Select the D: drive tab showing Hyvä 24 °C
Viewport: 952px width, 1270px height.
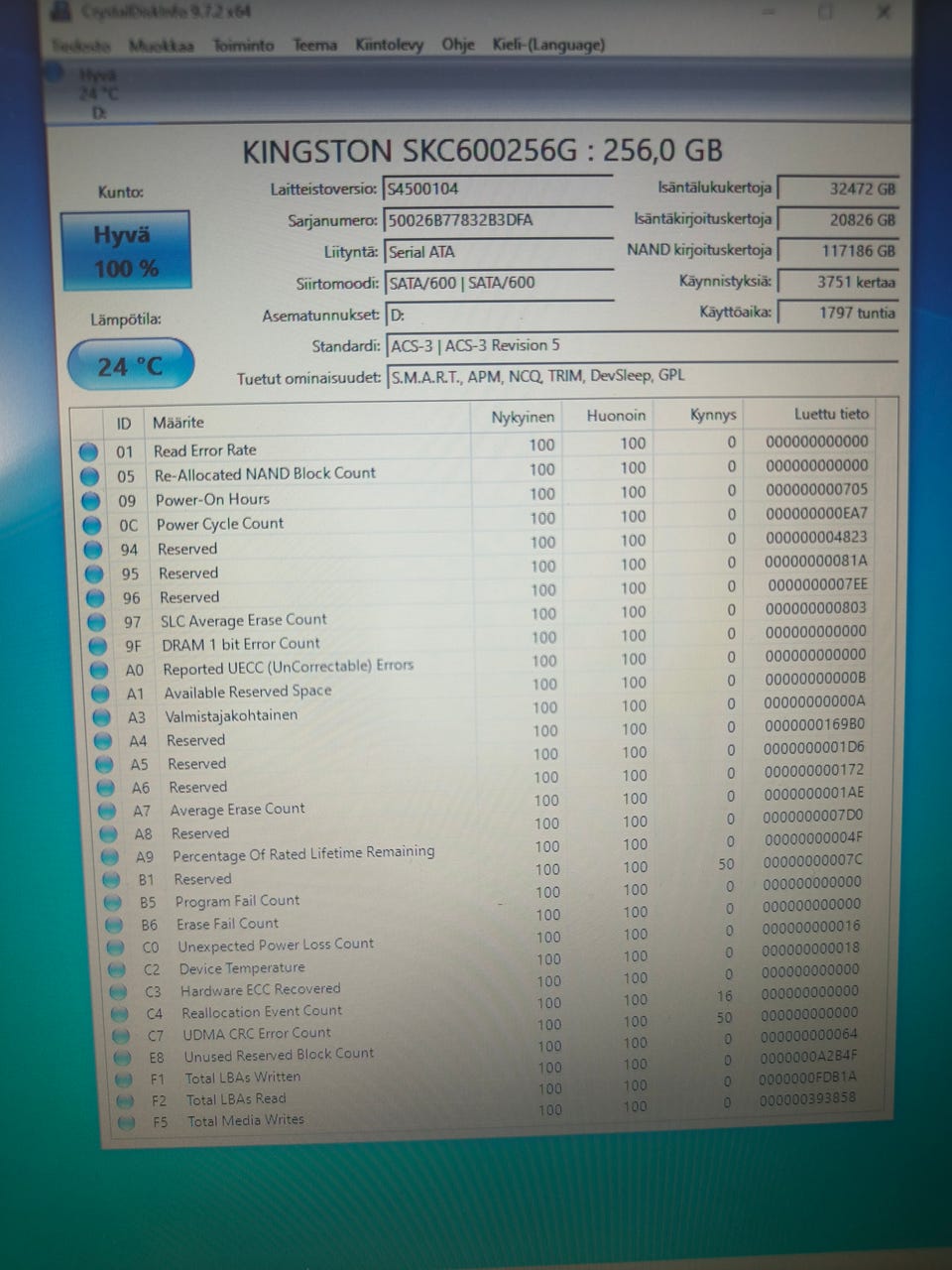(x=97, y=94)
